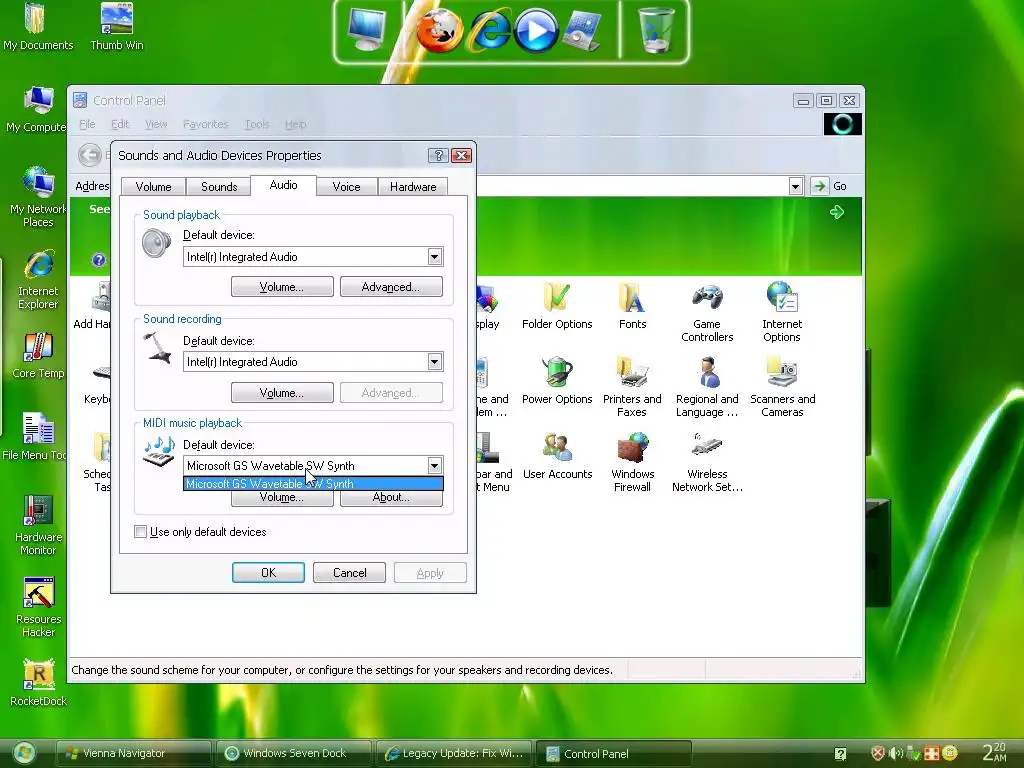This screenshot has height=768, width=1024.
Task: Click the Control Panel back navigation button
Action: (x=90, y=155)
